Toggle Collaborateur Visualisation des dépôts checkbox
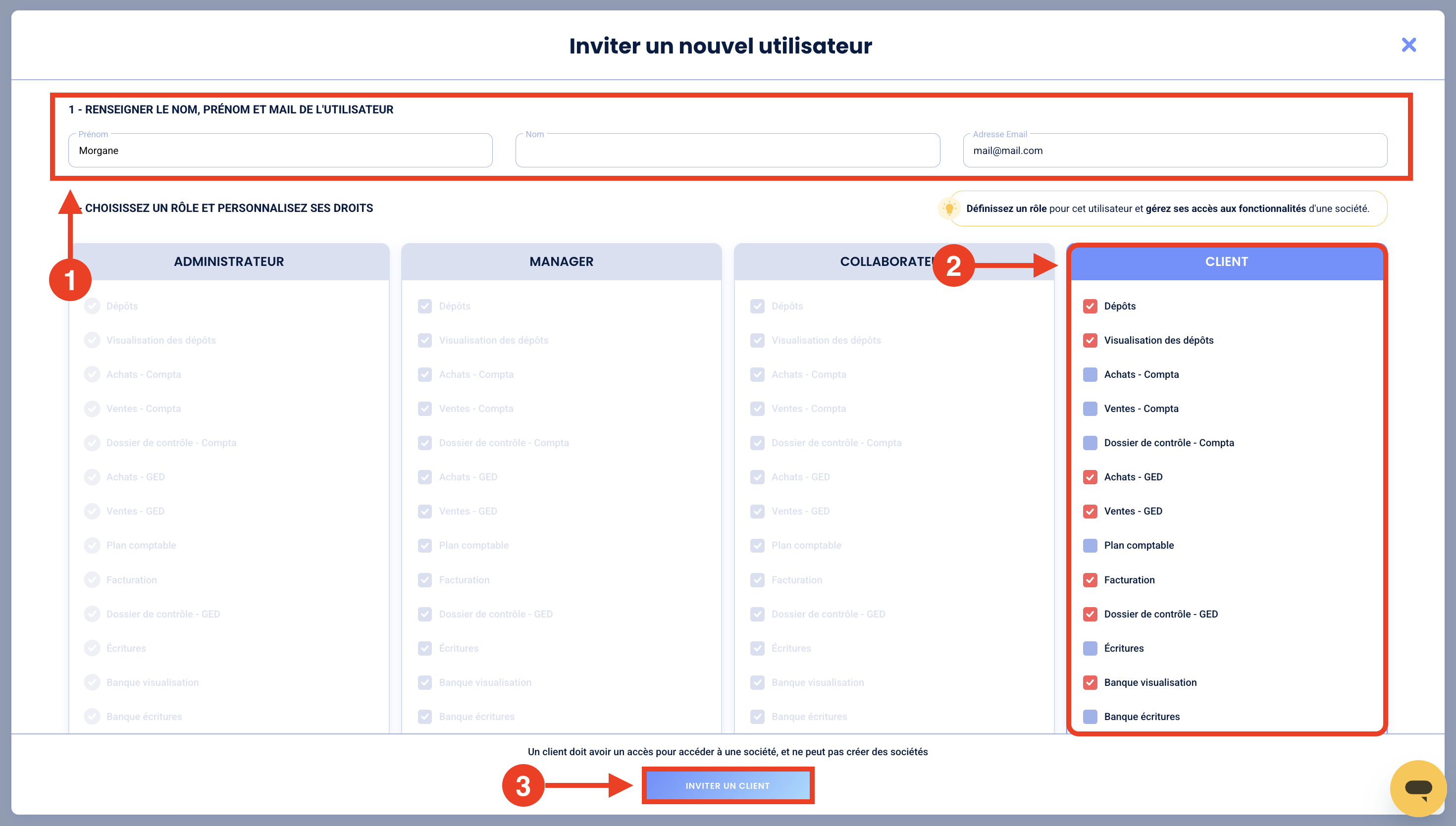The image size is (1456, 826). (x=757, y=340)
